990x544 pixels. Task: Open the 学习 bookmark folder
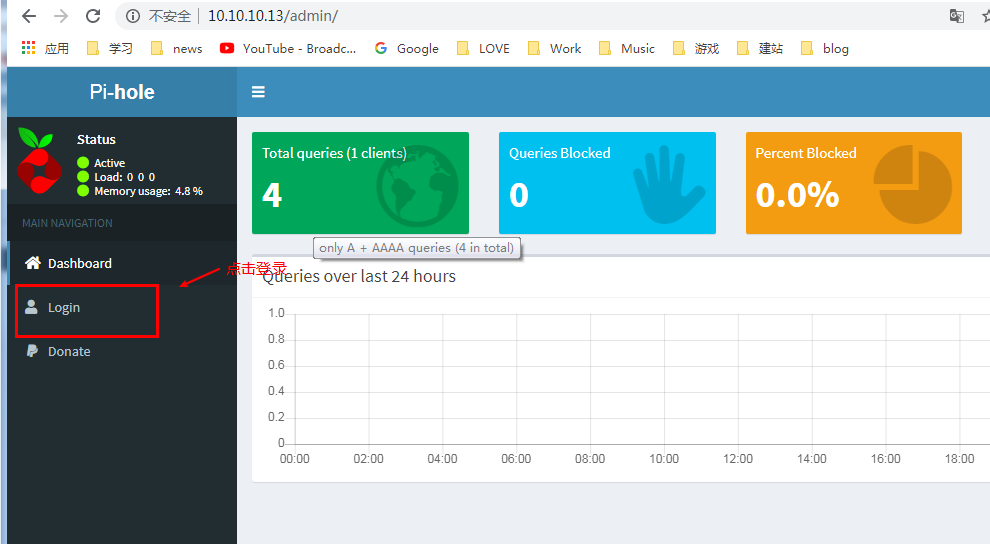click(x=110, y=49)
